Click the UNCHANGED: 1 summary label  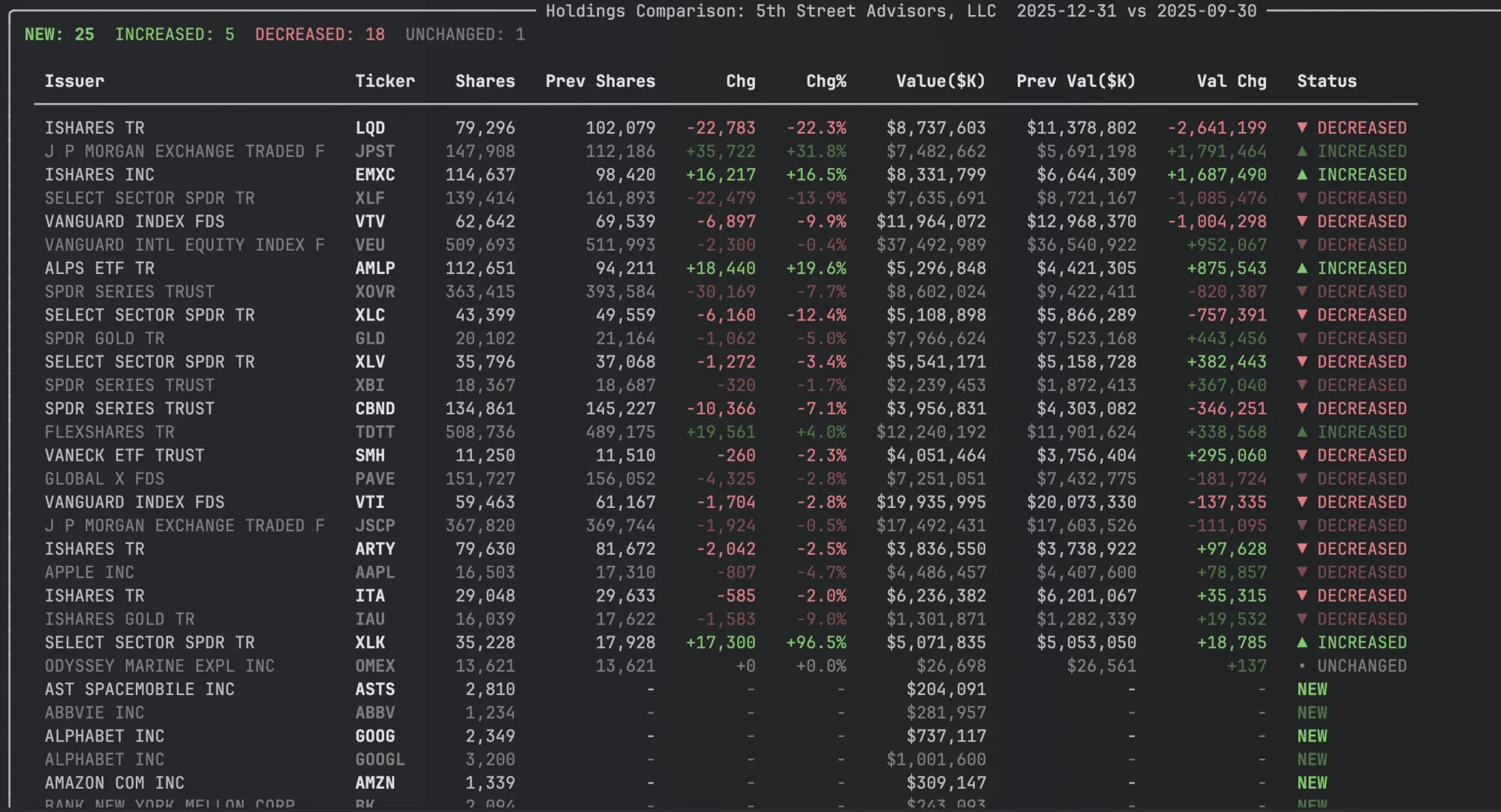point(465,35)
